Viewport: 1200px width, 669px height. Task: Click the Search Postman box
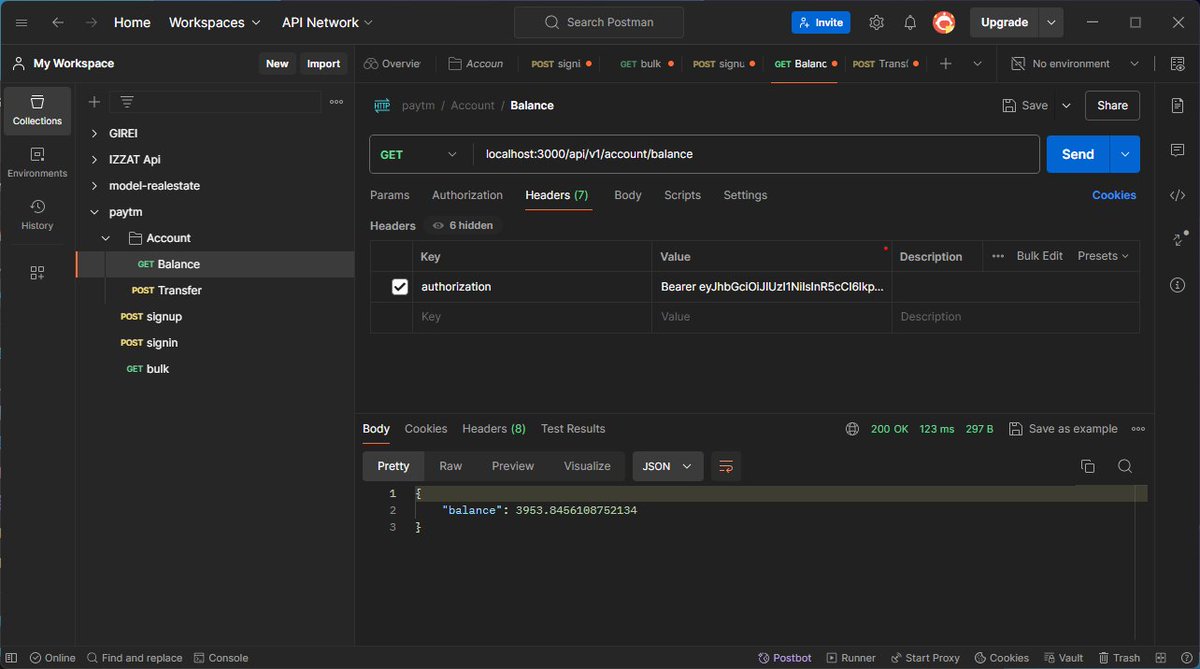coord(599,22)
